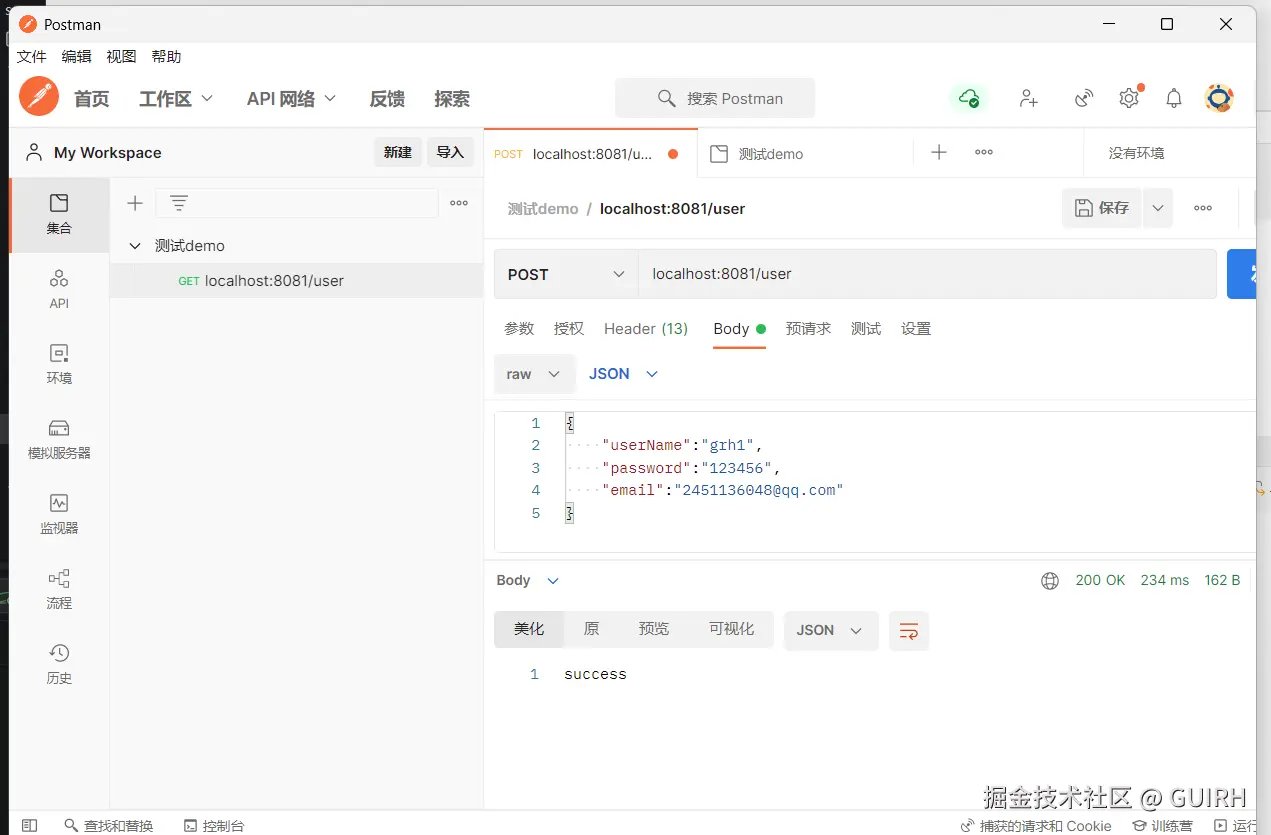The height and width of the screenshot is (835, 1271).
Task: Select the GET localhost:8081/user request in the tree
Action: pos(296,281)
